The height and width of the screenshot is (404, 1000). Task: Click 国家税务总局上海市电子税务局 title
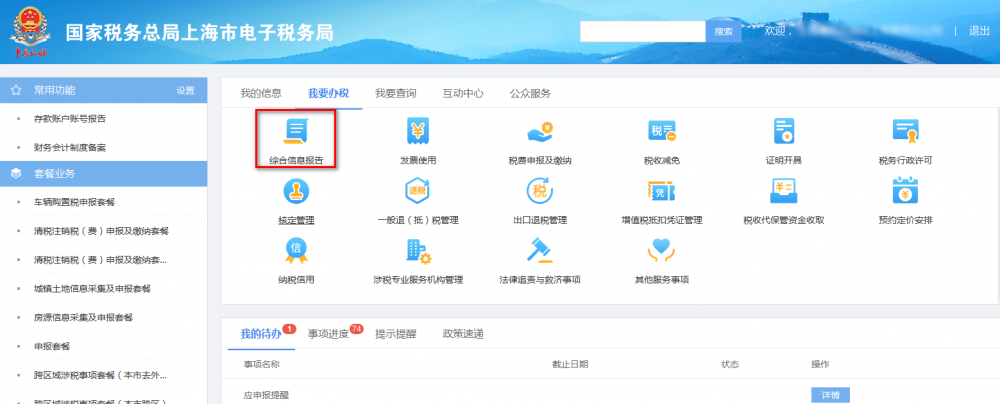pyautogui.click(x=200, y=33)
